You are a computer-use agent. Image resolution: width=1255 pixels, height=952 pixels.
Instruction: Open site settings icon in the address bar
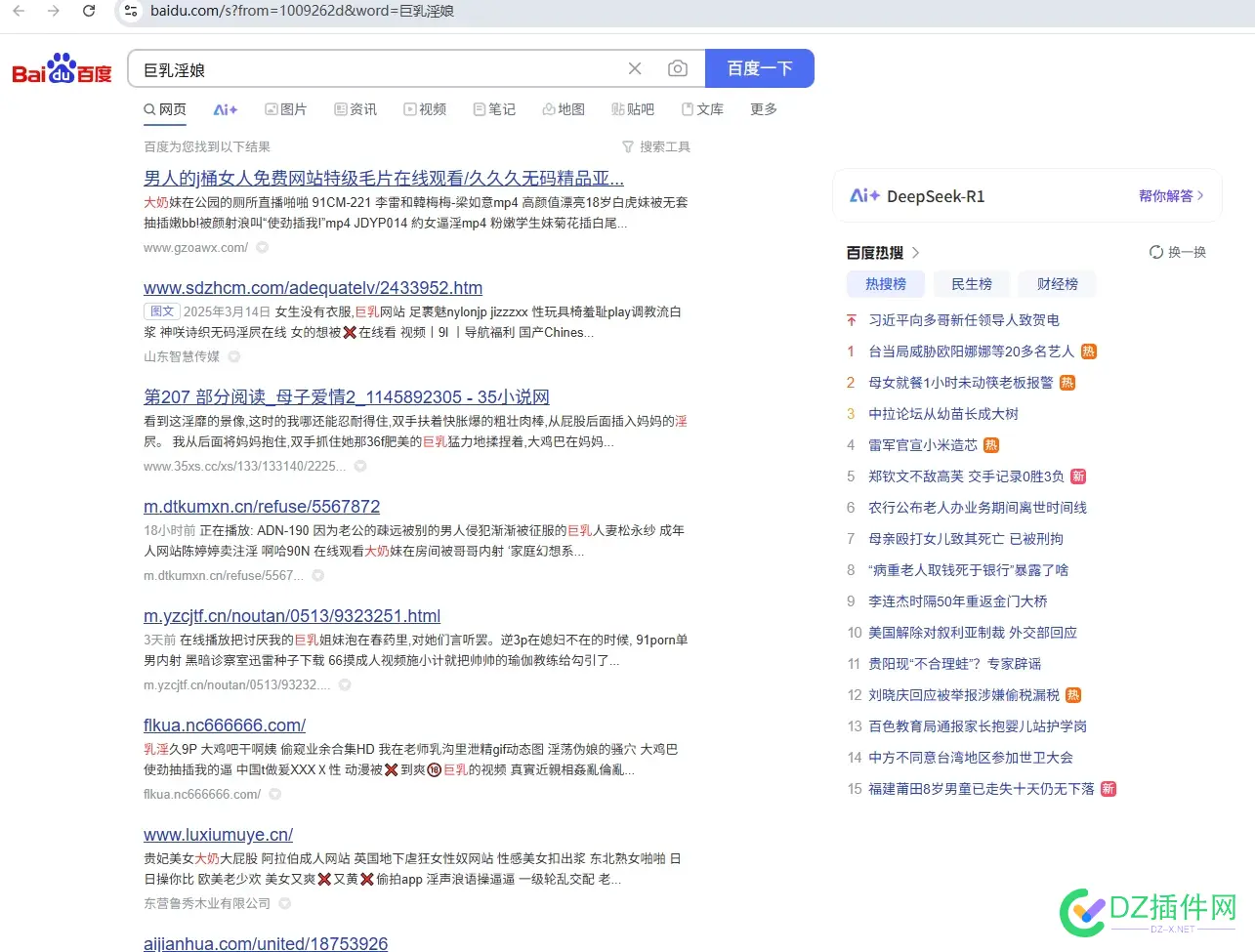tap(131, 12)
